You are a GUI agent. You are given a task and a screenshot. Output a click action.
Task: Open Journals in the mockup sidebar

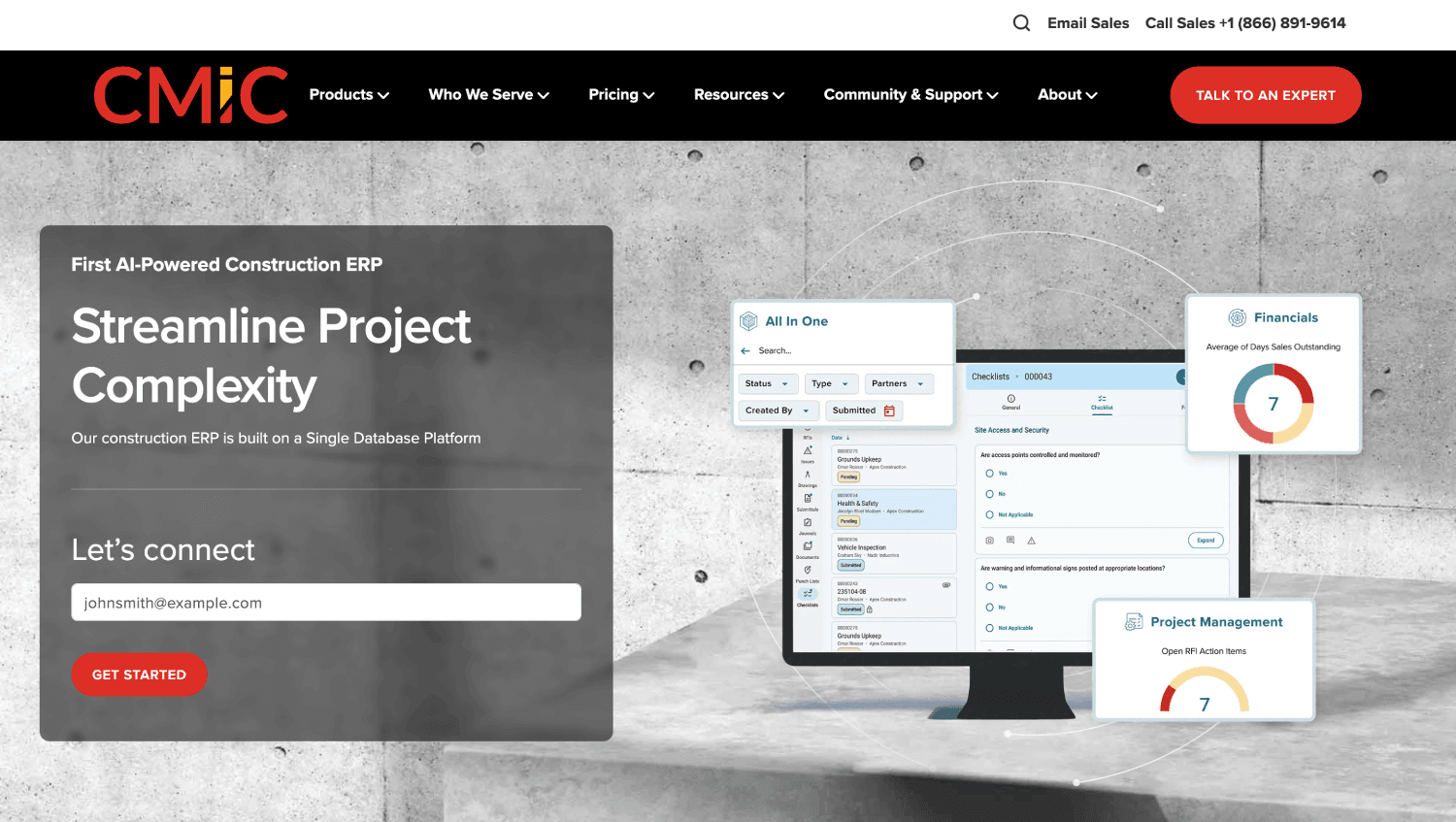coord(808,525)
